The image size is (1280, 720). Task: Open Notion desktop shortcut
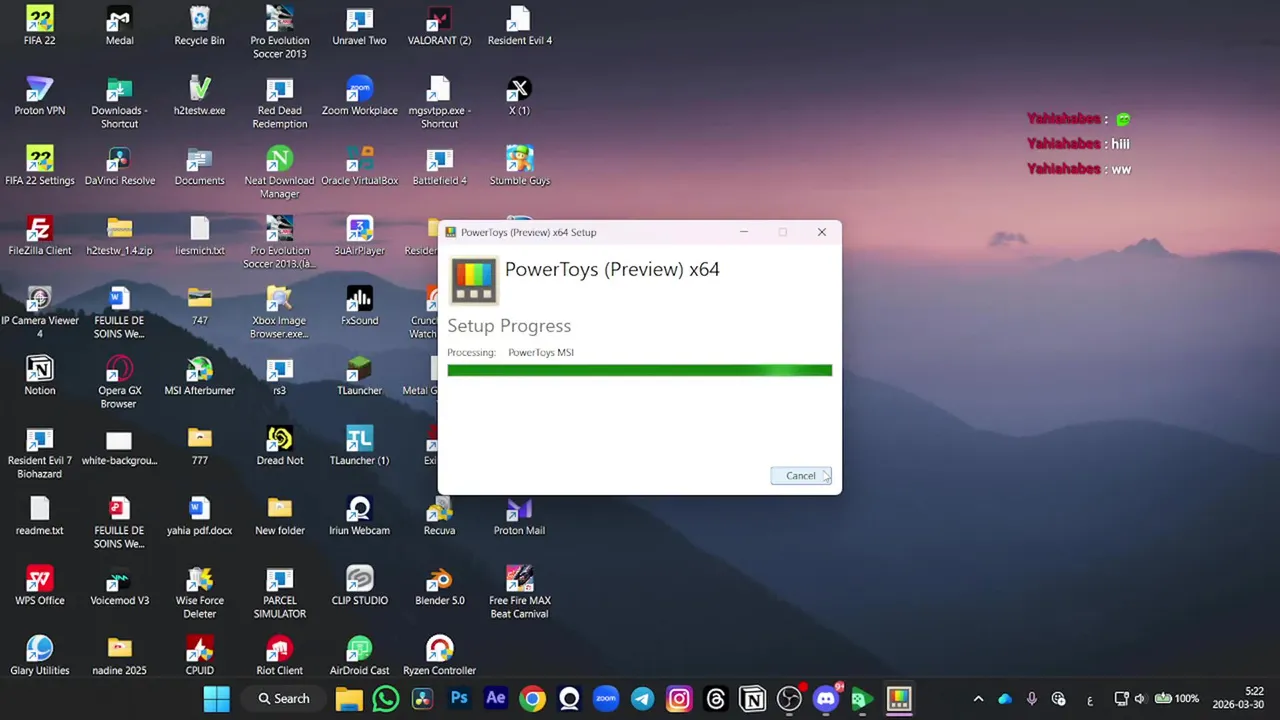[x=40, y=375]
